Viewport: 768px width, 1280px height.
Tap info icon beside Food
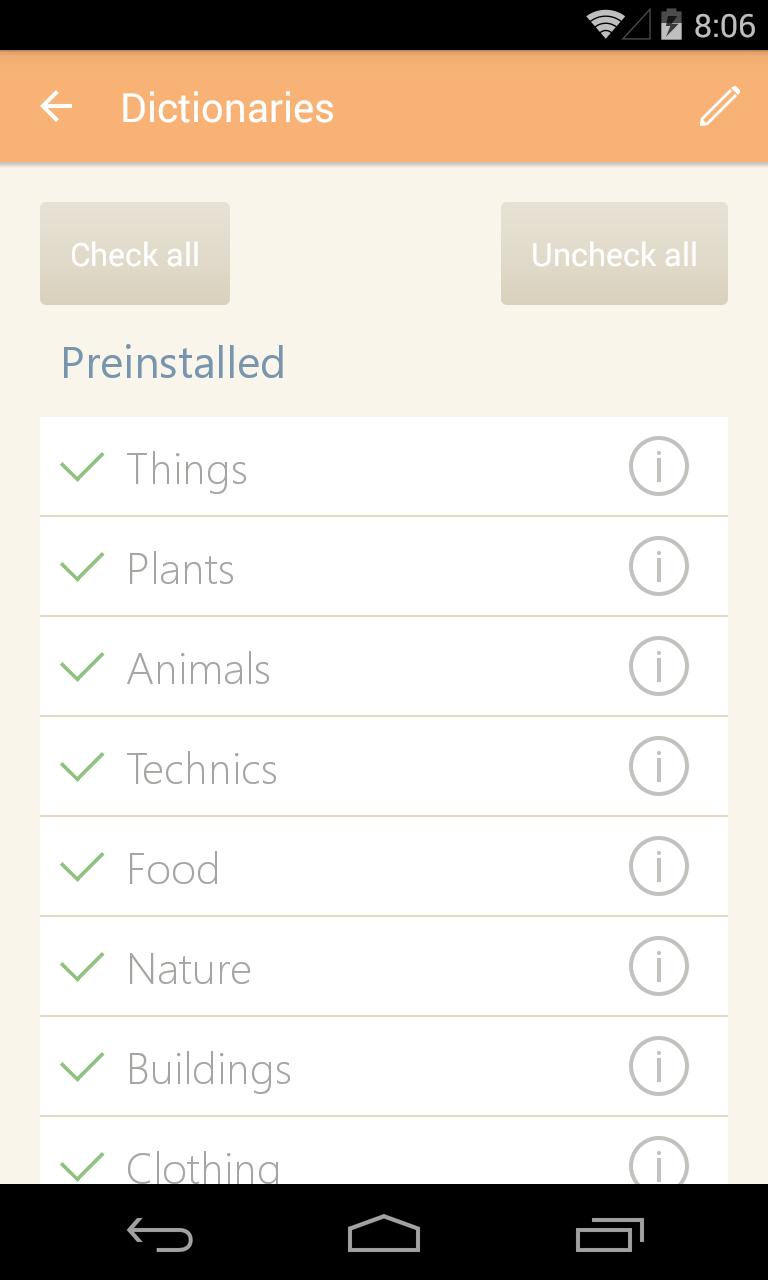(658, 866)
